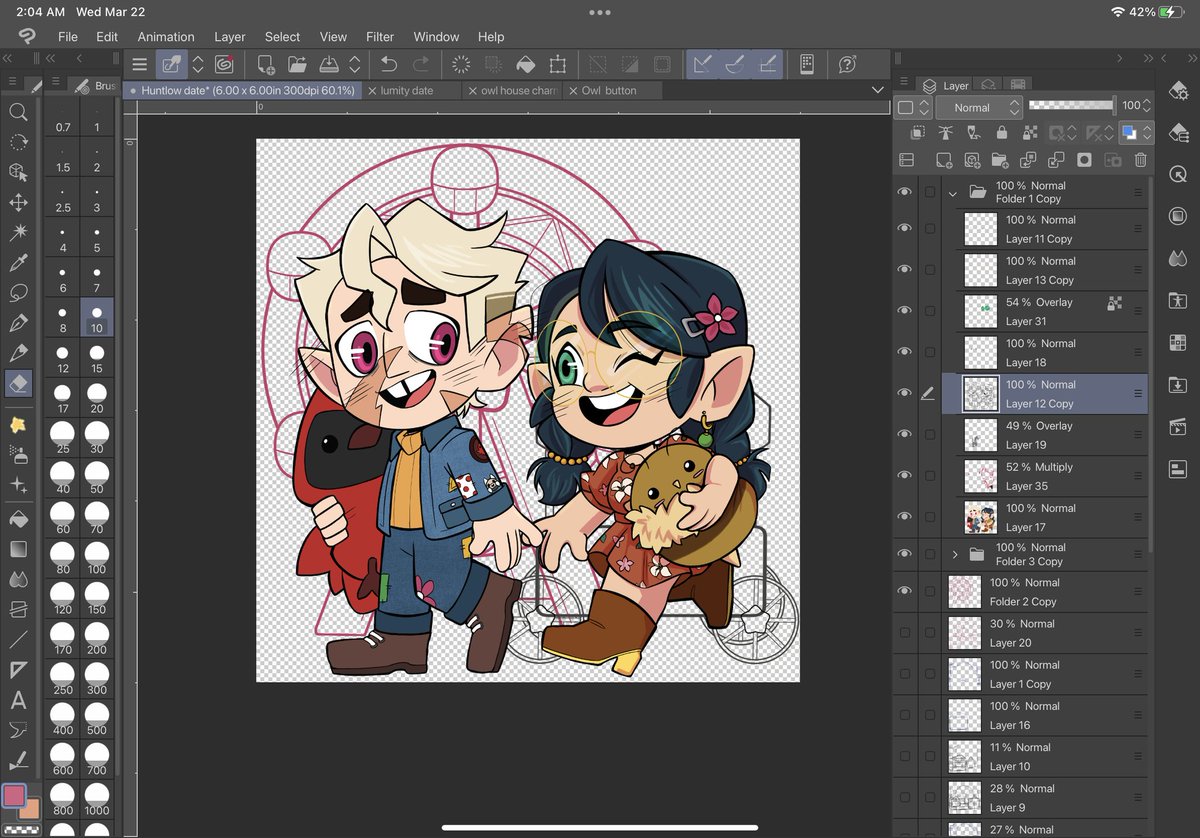Select the Auto select magic wand tool
The width and height of the screenshot is (1200, 838).
[x=18, y=232]
